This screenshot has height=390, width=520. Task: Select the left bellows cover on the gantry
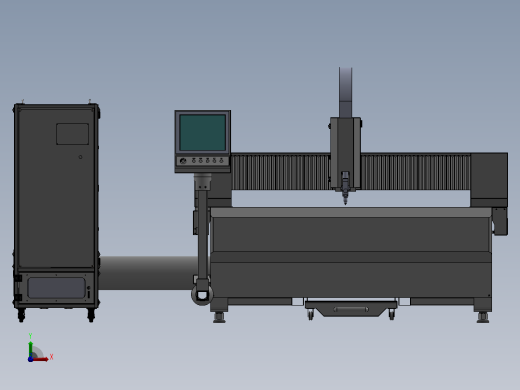point(281,172)
